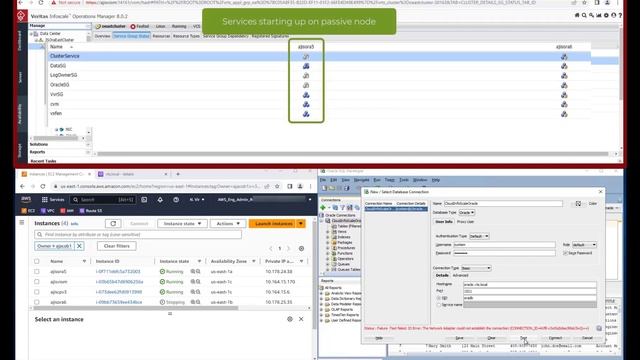640x360 pixels.
Task: Switch to the Service Group Status tab
Action: (131, 36)
